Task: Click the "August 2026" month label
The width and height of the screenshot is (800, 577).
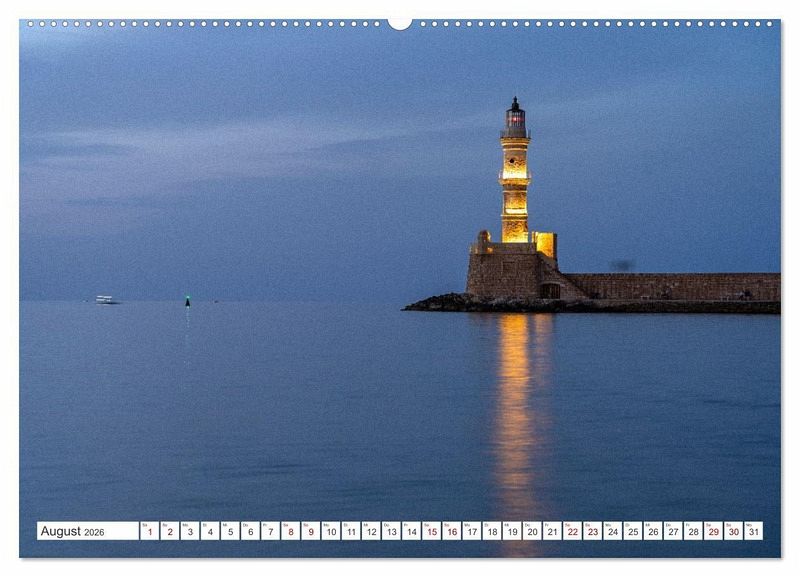Action: (x=72, y=531)
